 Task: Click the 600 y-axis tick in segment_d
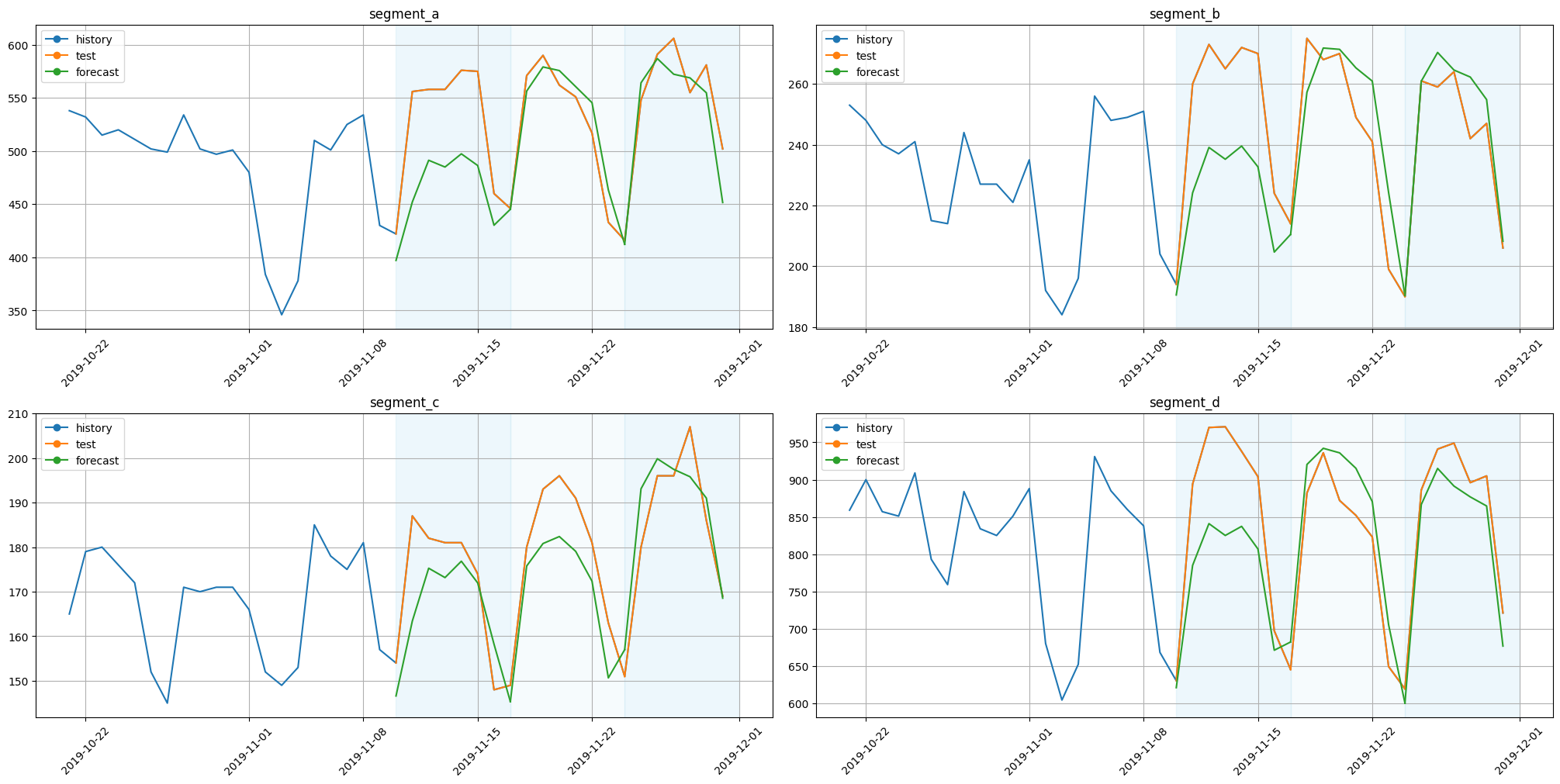point(800,703)
